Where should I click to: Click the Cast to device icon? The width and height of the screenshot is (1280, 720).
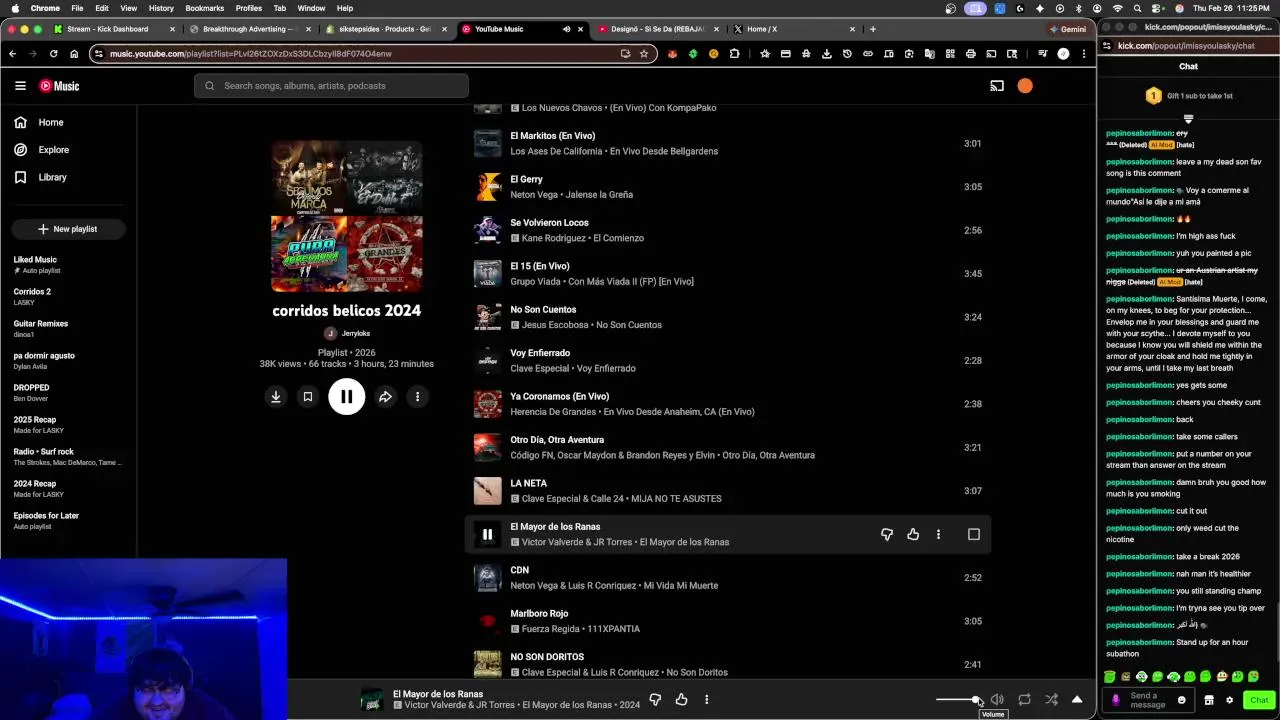coord(997,86)
